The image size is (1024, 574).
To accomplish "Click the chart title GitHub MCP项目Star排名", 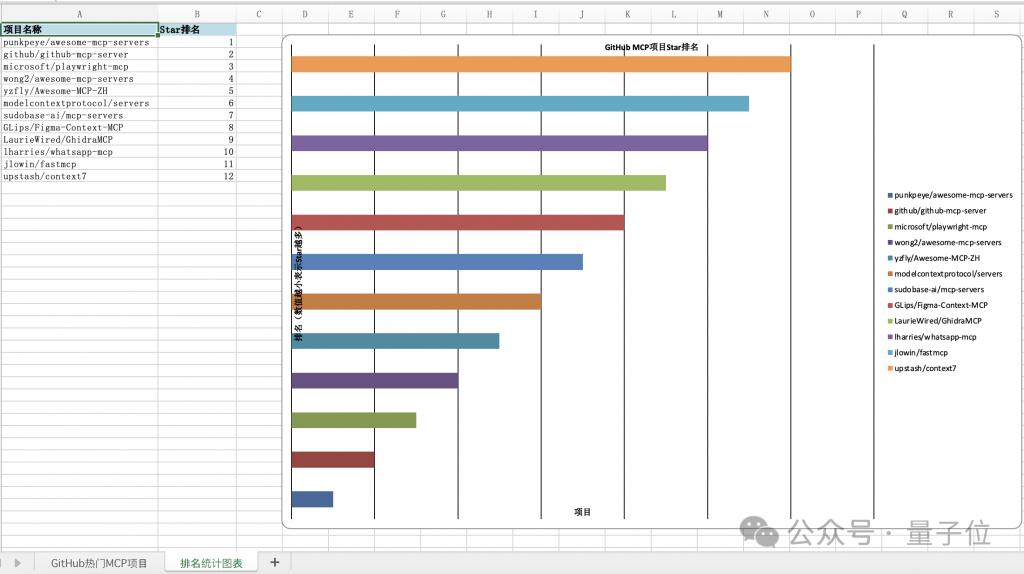I will point(651,47).
